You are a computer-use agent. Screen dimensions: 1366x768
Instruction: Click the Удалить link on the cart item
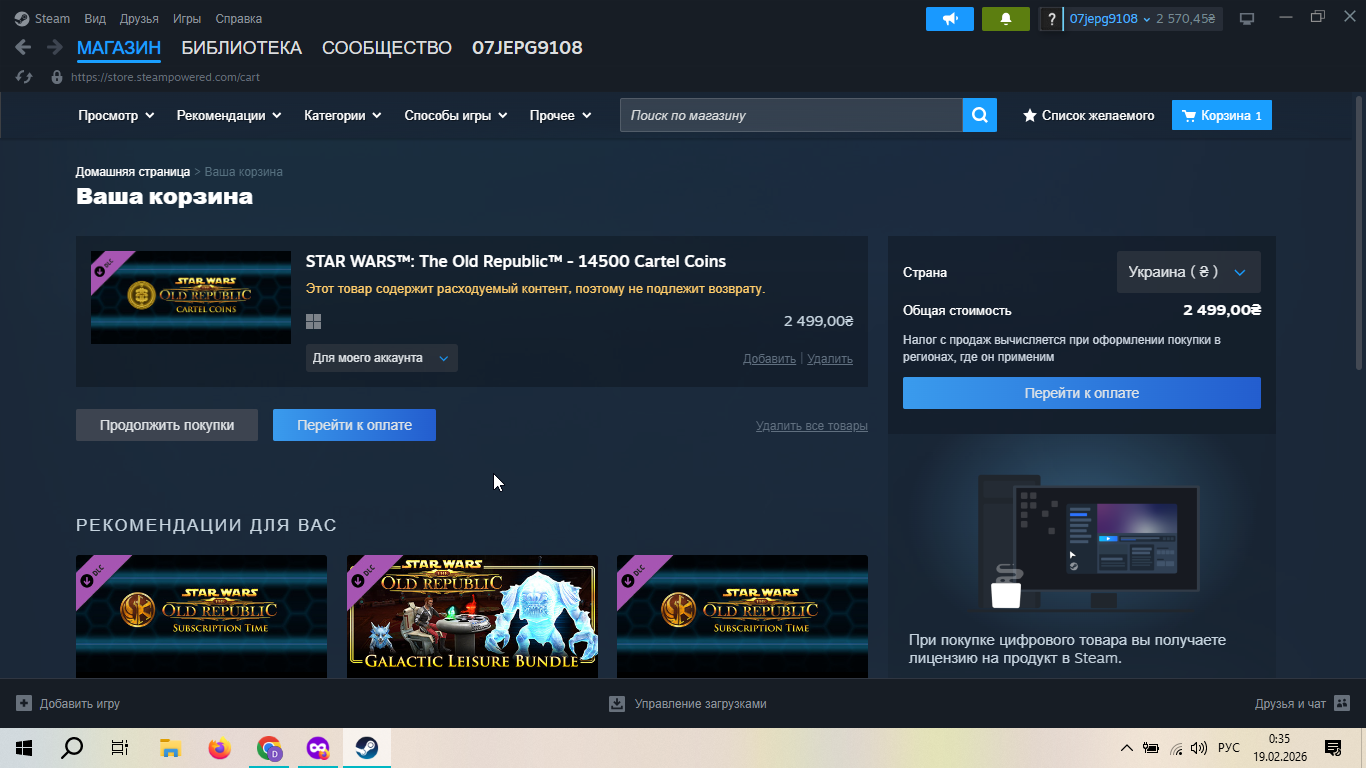coord(830,359)
